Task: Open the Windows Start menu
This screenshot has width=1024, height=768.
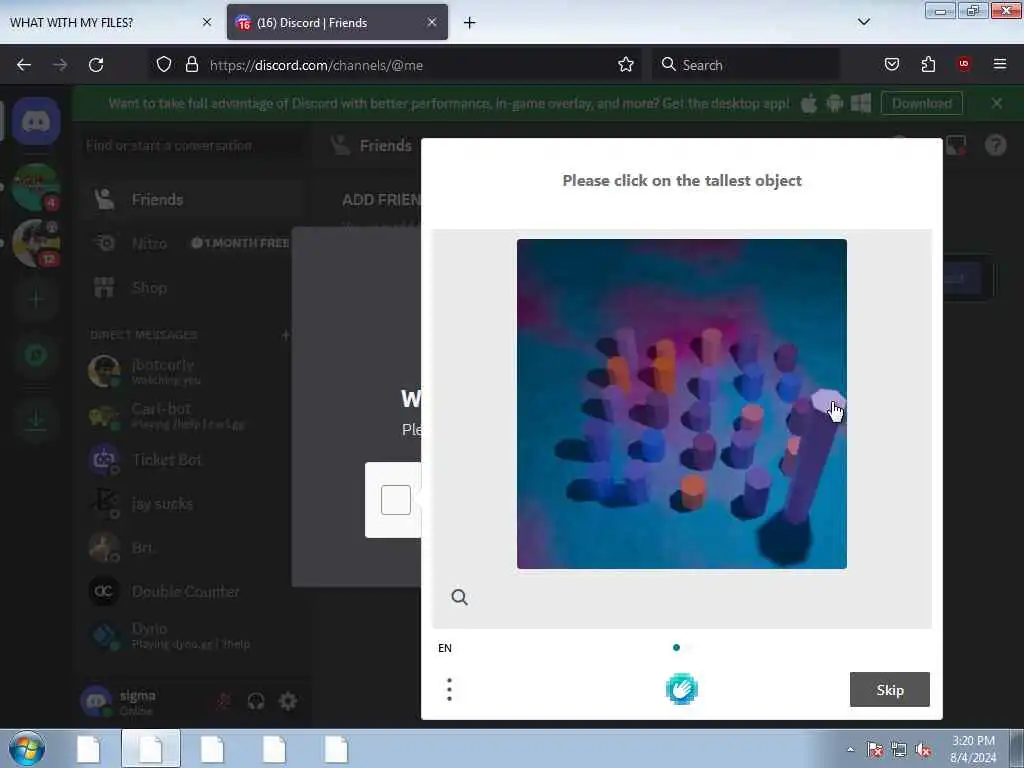Action: [27, 748]
